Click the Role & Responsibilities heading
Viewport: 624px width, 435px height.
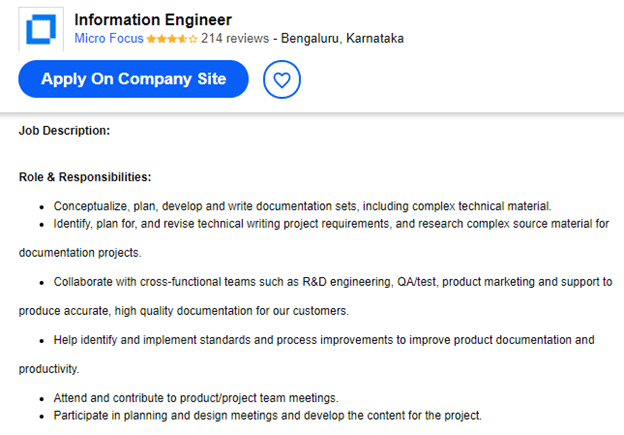(85, 177)
